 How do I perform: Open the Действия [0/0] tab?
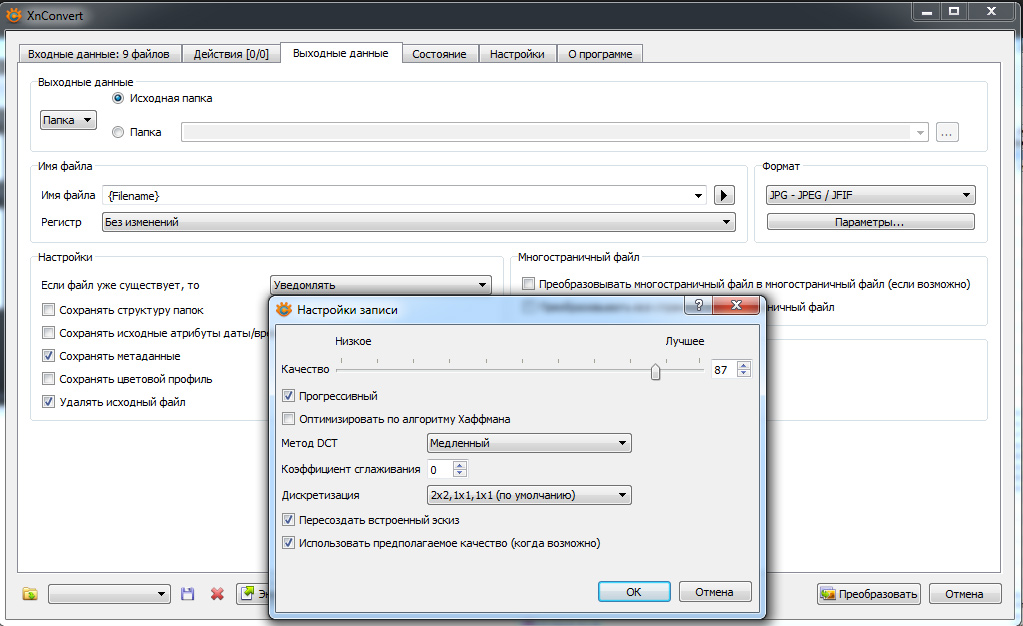231,54
